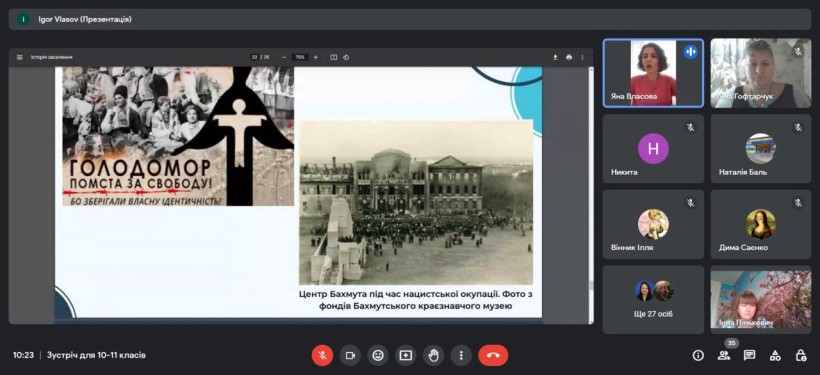The height and width of the screenshot is (375, 820).
Task: Click the 10:23 clock in the call bar
Action: coord(24,355)
